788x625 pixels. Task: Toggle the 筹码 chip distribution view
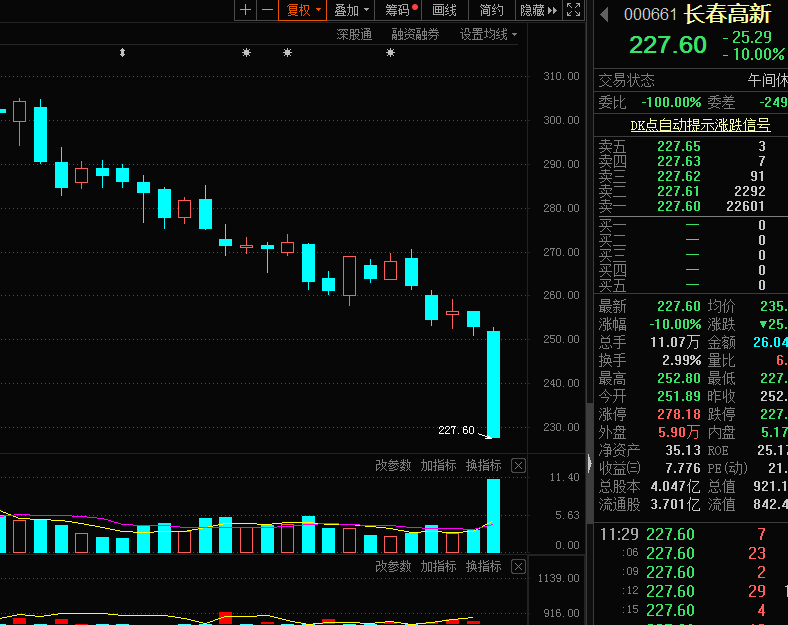tap(399, 10)
